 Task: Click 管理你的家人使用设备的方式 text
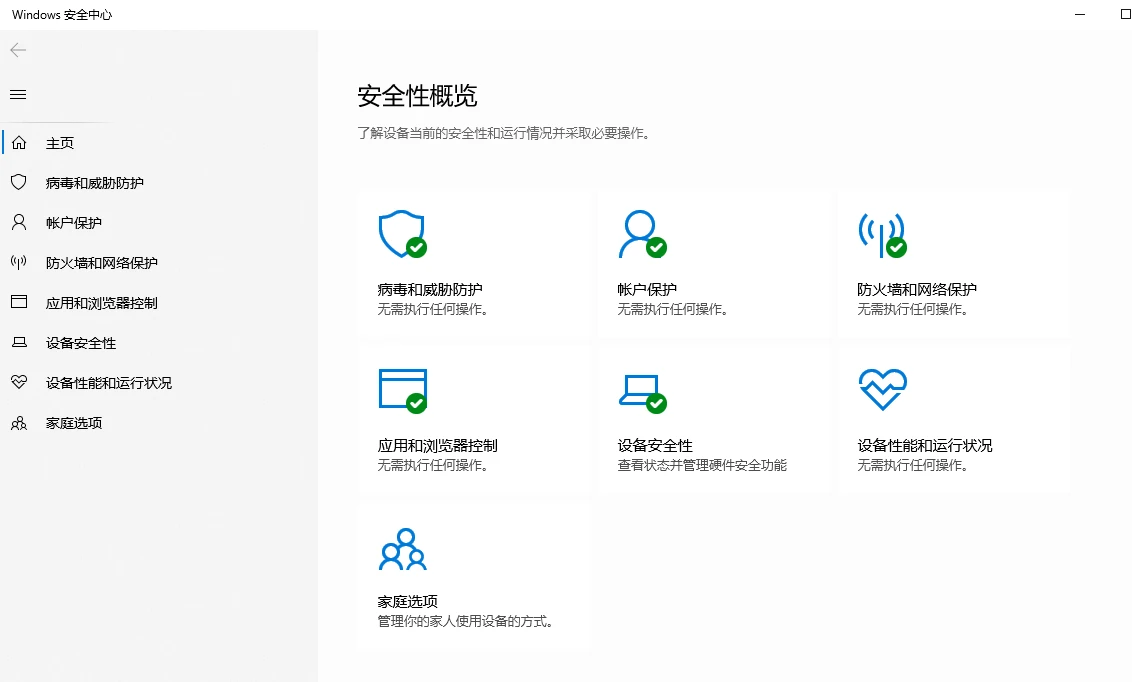click(x=465, y=621)
